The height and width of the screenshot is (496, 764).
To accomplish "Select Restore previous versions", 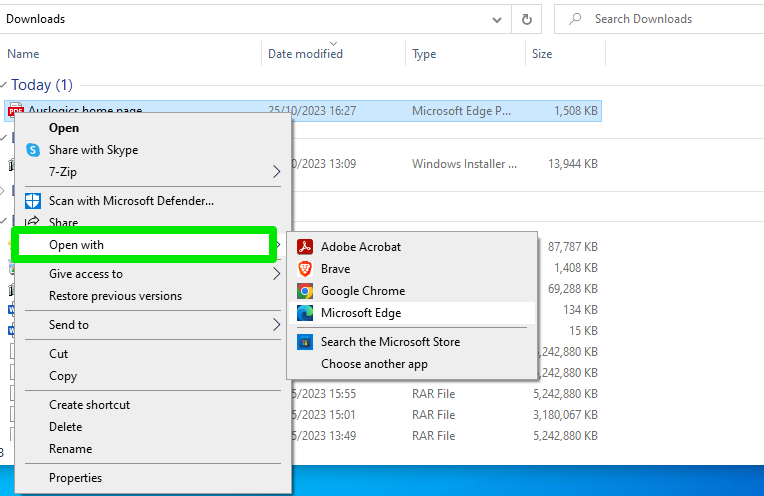I will [115, 296].
